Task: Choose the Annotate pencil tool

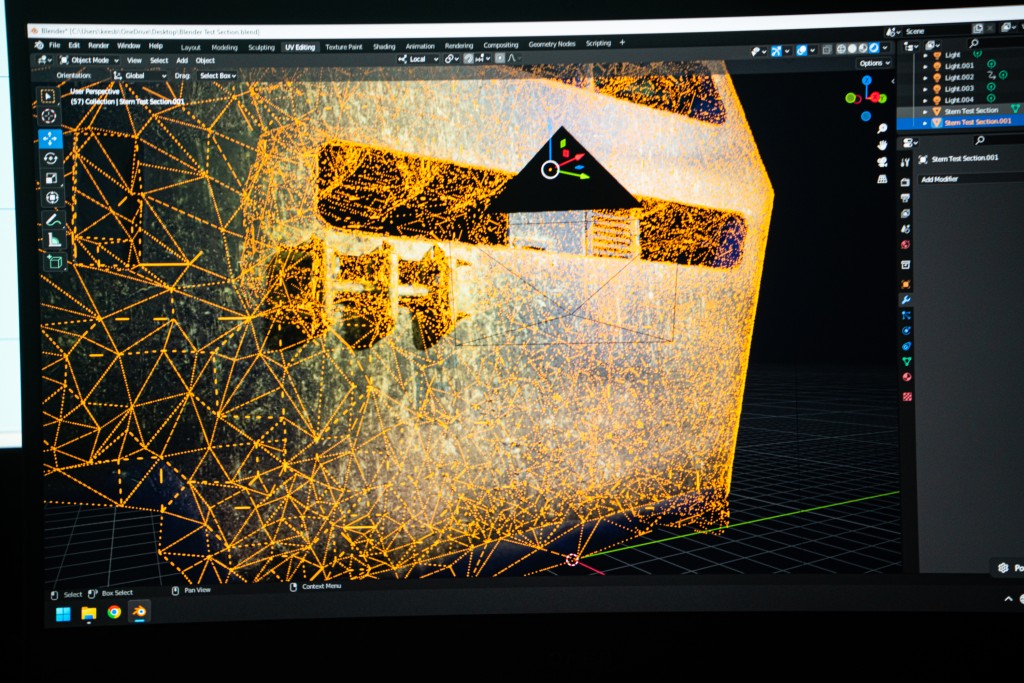Action: tap(52, 219)
